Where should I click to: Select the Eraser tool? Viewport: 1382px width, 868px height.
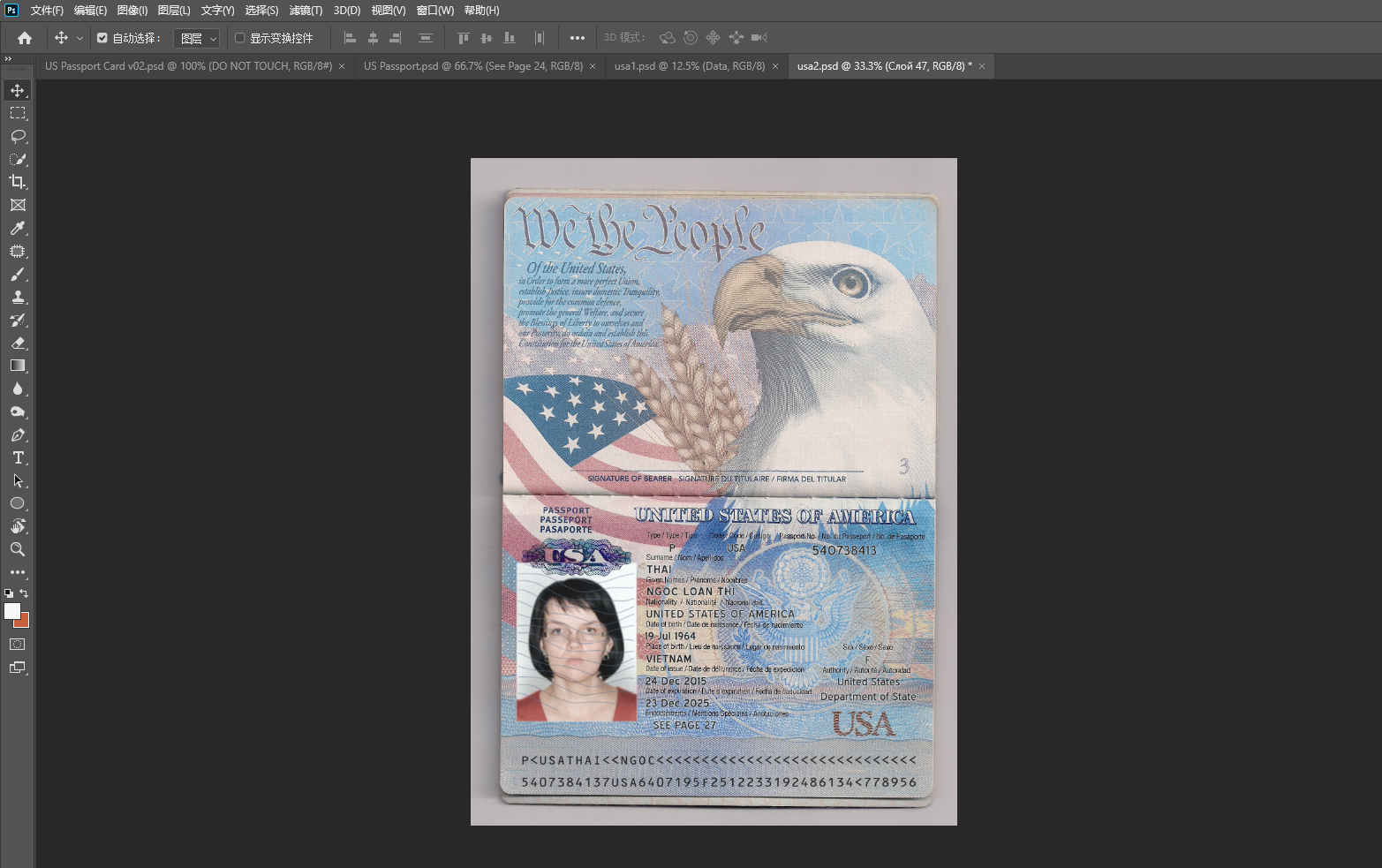(18, 343)
